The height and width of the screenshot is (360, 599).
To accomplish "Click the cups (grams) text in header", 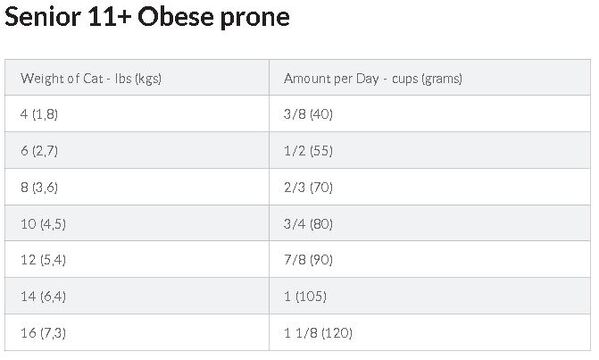I will click(x=427, y=78).
